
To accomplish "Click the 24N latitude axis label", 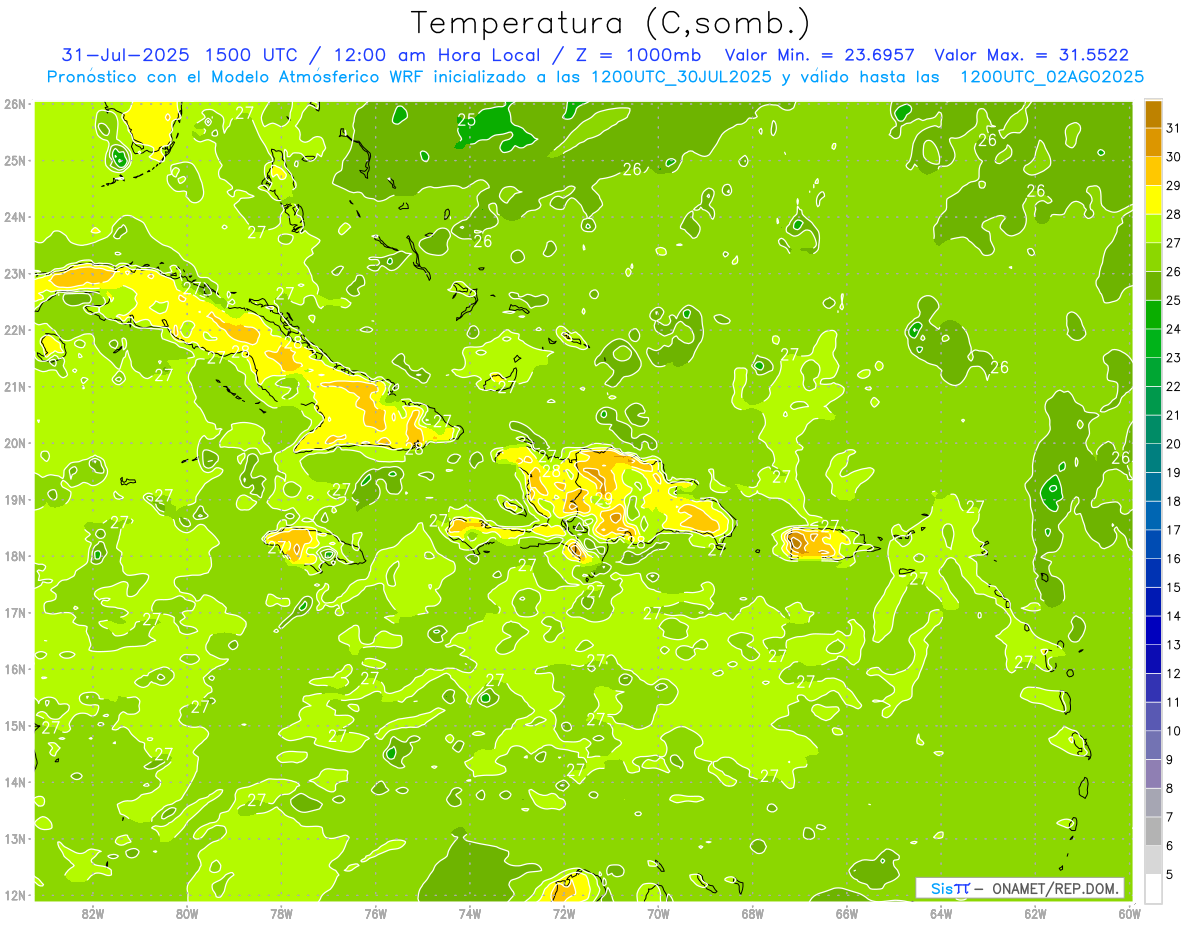I will pyautogui.click(x=14, y=217).
